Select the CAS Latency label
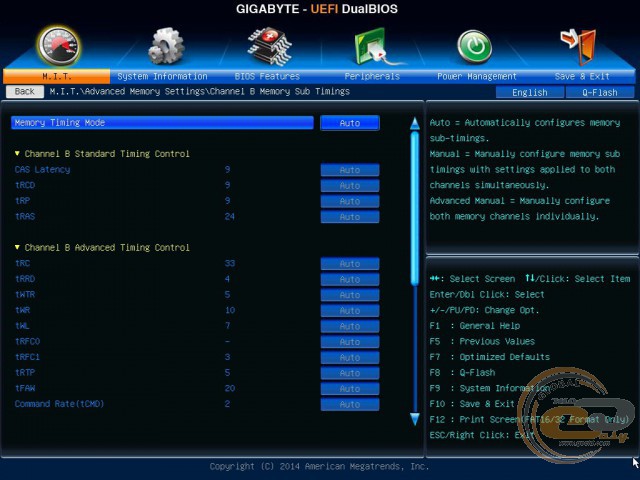Image resolution: width=640 pixels, height=480 pixels. 42,169
